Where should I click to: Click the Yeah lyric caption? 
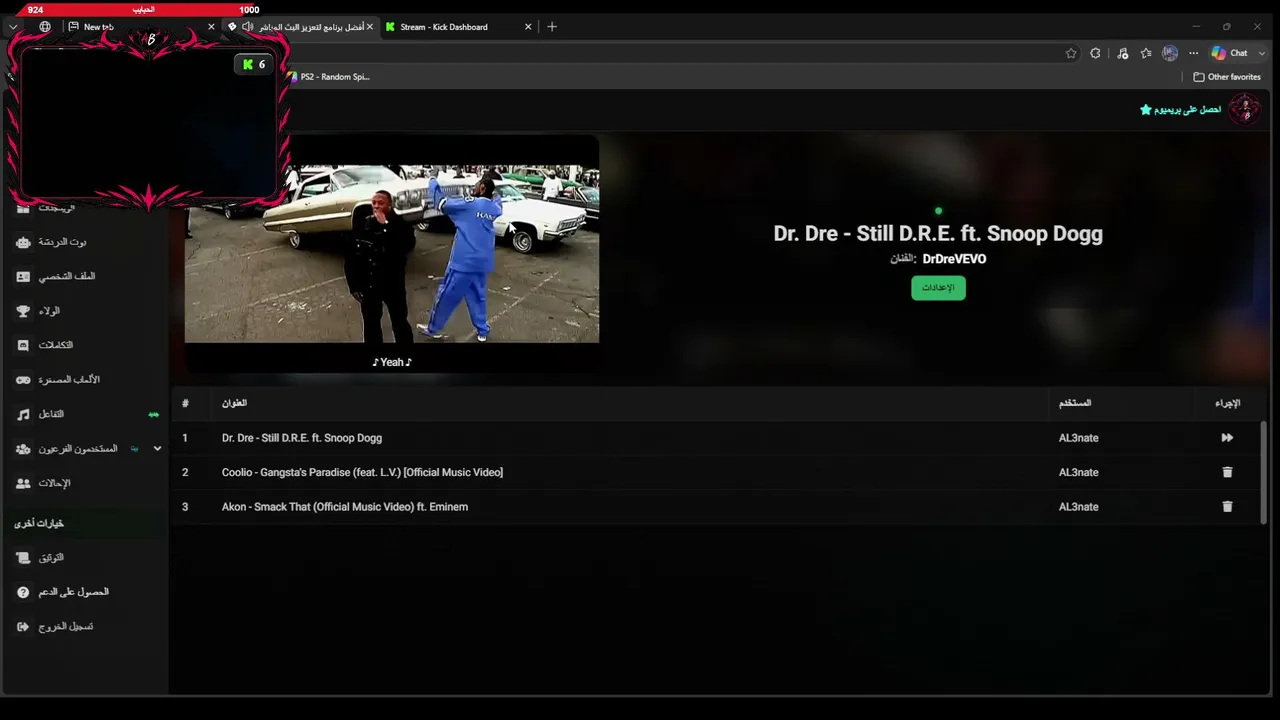point(392,362)
